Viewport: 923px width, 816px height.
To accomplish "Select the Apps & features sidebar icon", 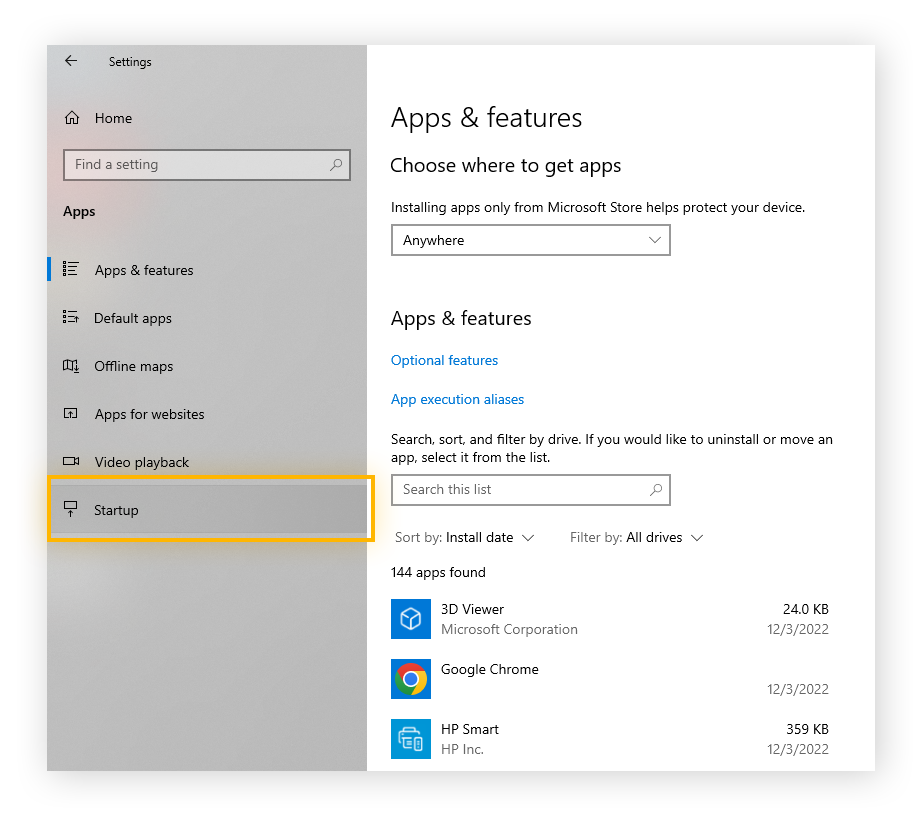I will [70, 269].
